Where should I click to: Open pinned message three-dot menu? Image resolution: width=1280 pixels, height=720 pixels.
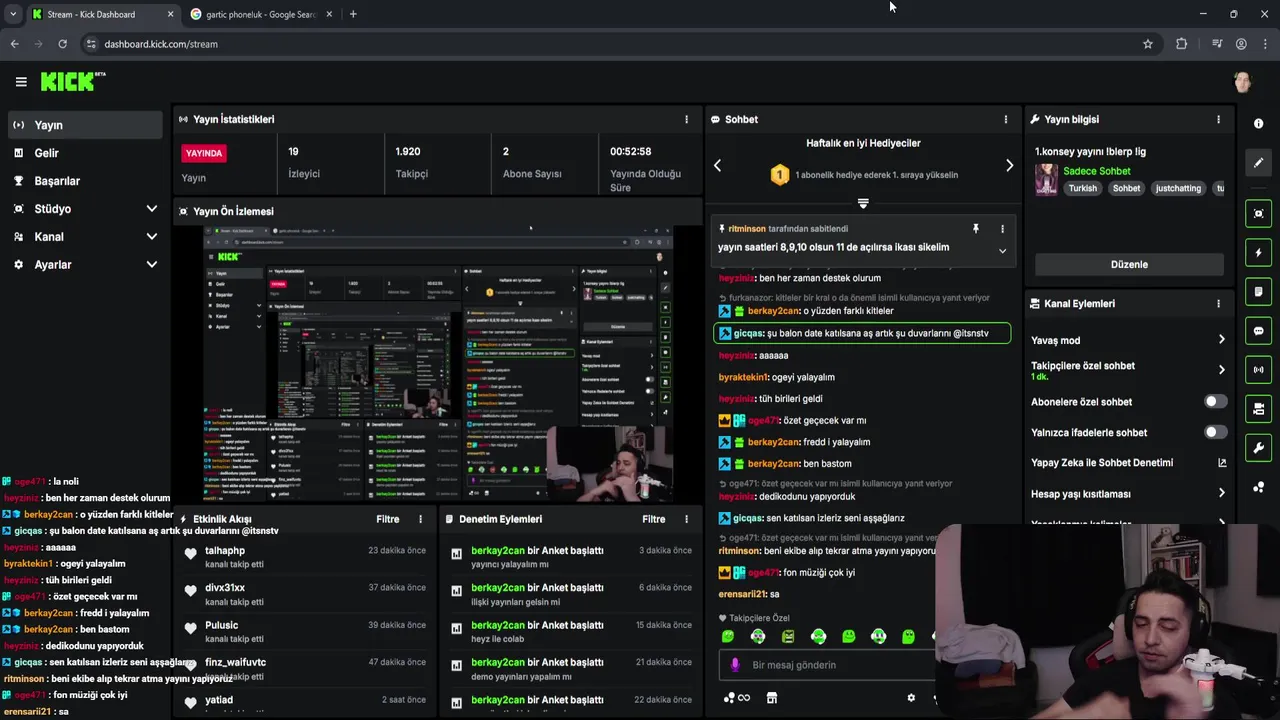1002,229
